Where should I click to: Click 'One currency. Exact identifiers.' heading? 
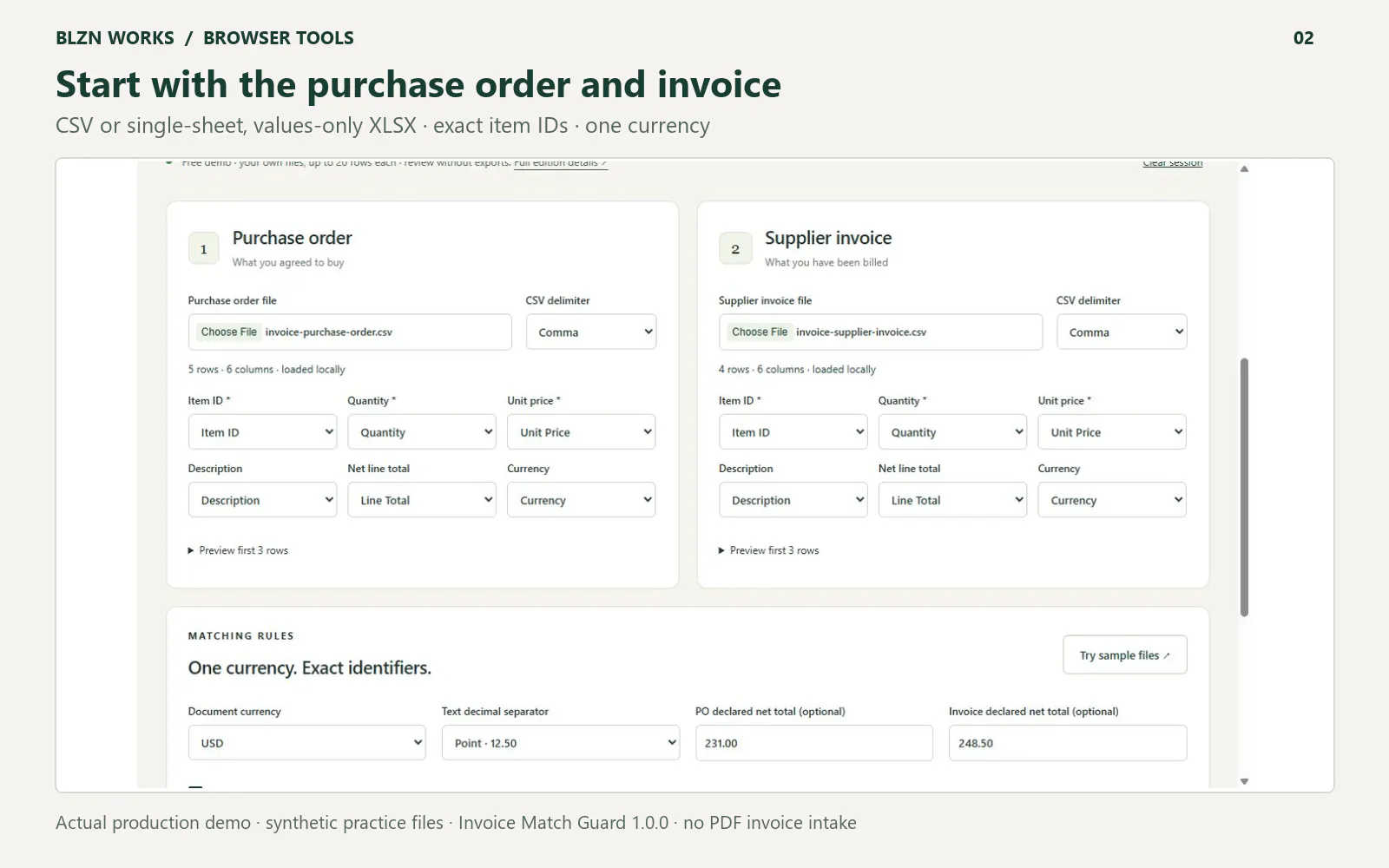point(310,667)
